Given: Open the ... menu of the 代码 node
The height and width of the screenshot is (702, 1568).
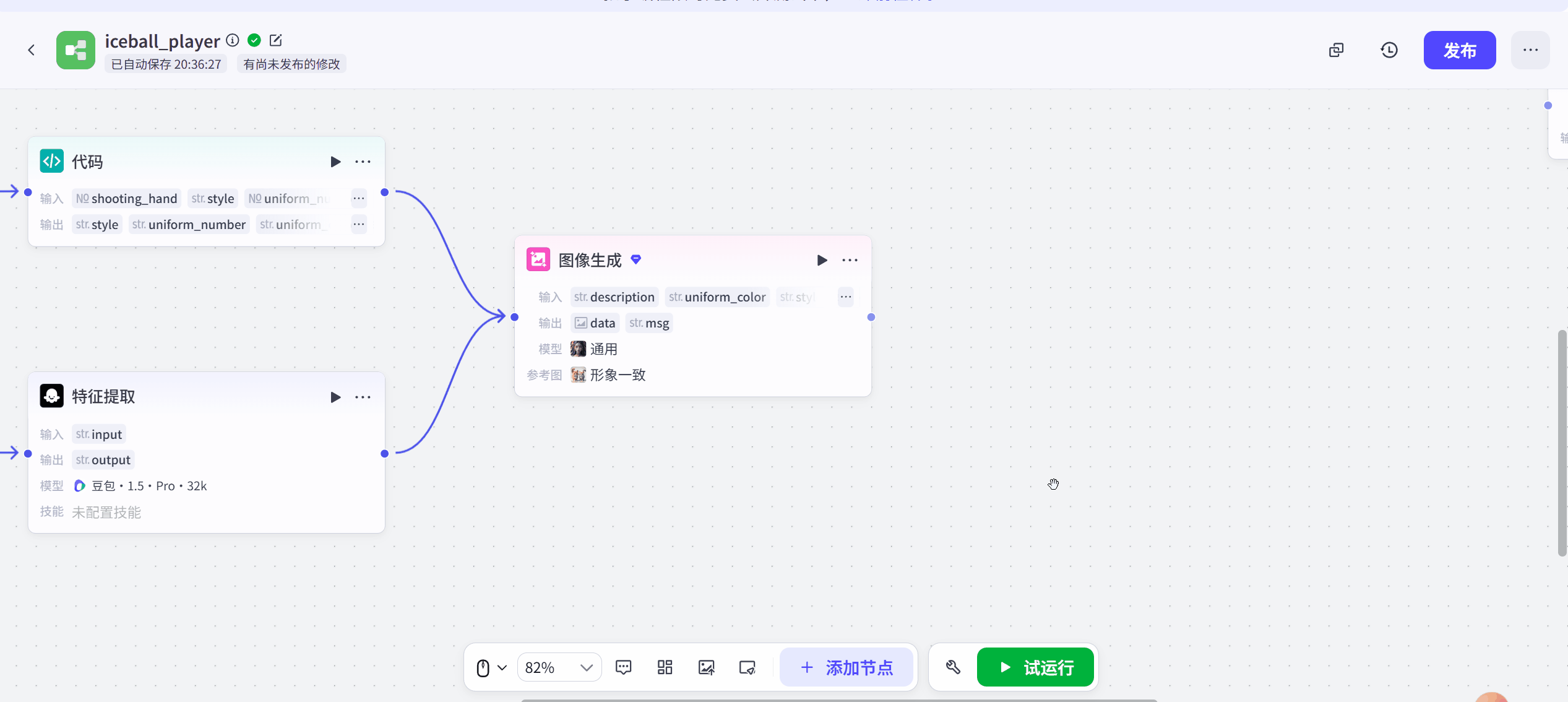Looking at the screenshot, I should click(x=363, y=162).
